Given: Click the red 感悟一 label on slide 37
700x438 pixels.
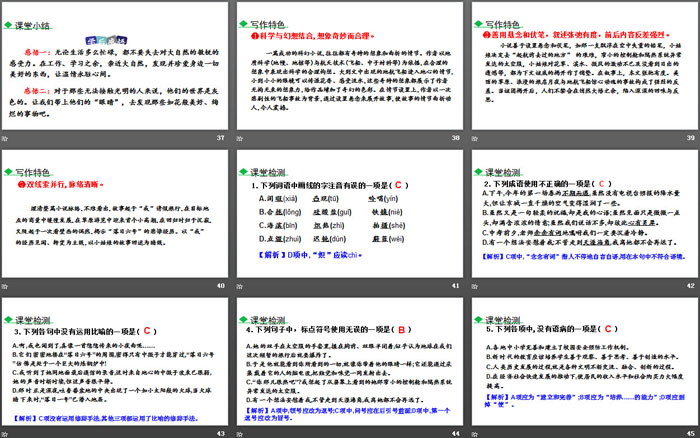Looking at the screenshot, I should (x=36, y=52).
